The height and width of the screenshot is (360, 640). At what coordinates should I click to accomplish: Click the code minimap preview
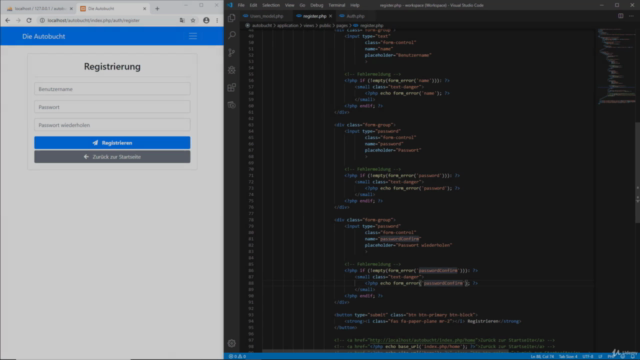[x=616, y=67]
